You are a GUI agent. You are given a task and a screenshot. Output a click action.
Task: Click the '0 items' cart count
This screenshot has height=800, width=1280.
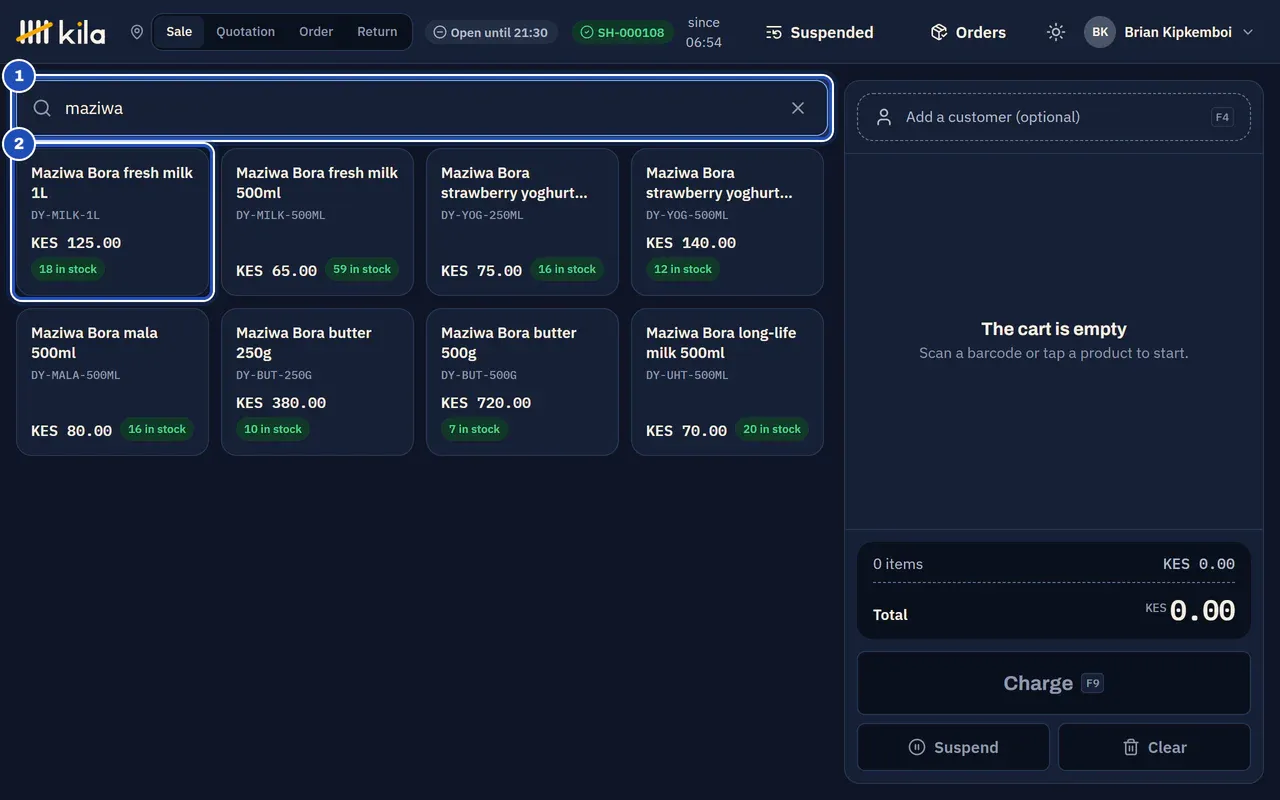[898, 564]
